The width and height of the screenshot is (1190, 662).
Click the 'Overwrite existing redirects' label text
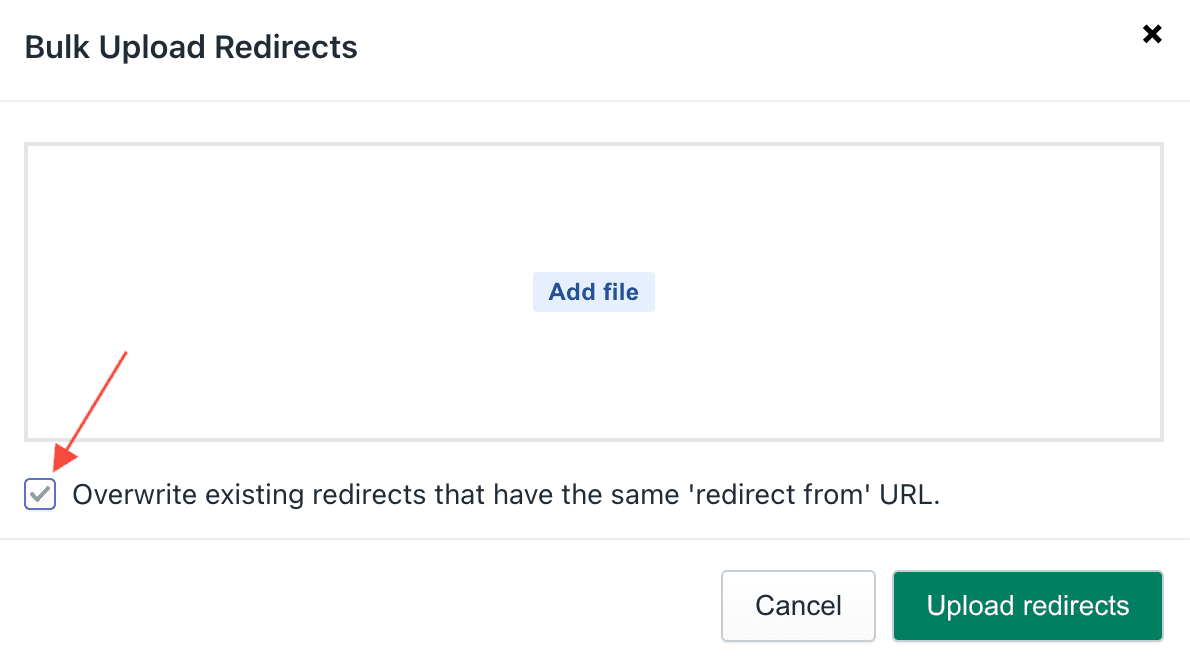pyautogui.click(x=506, y=495)
